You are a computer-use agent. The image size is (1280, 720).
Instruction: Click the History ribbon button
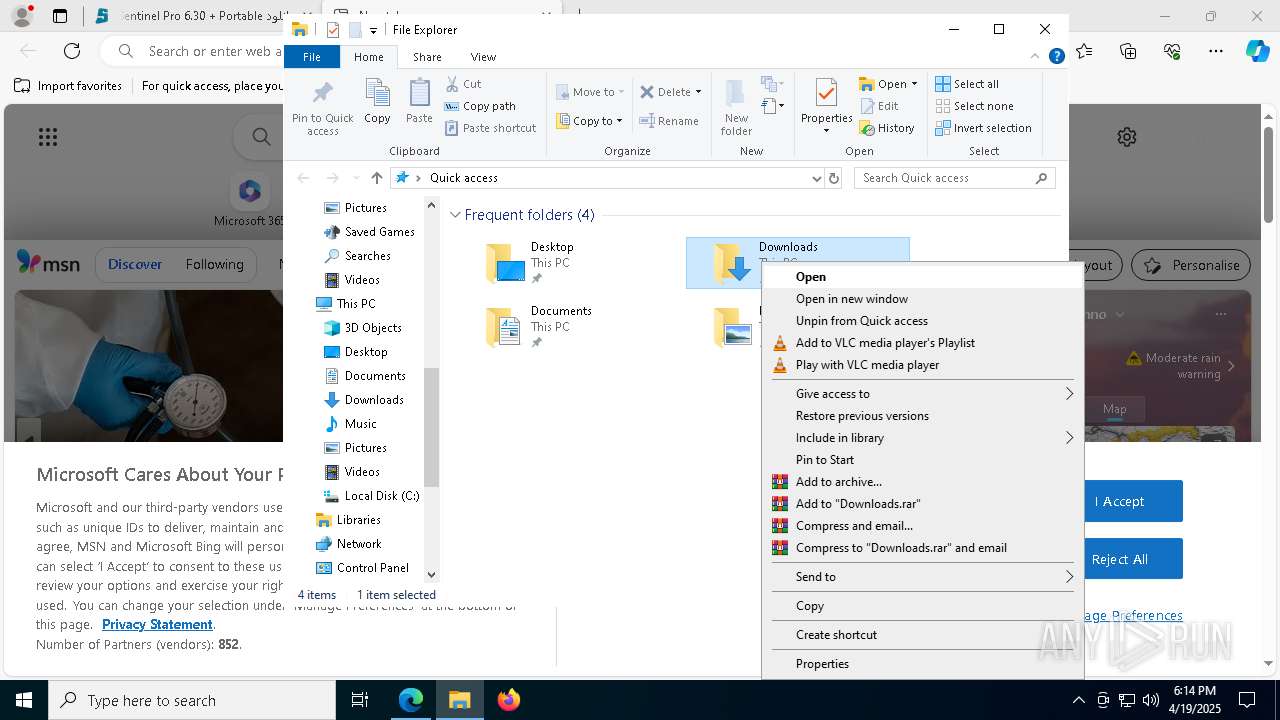887,128
